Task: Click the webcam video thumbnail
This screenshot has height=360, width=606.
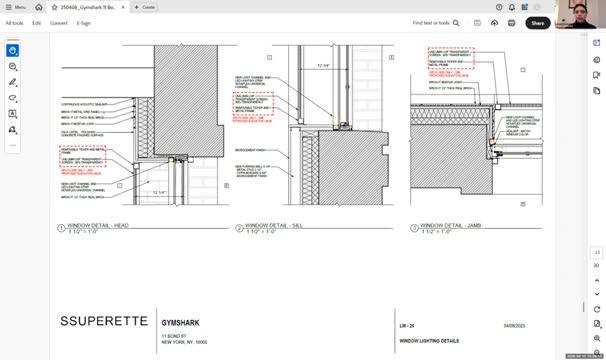Action: coord(580,14)
